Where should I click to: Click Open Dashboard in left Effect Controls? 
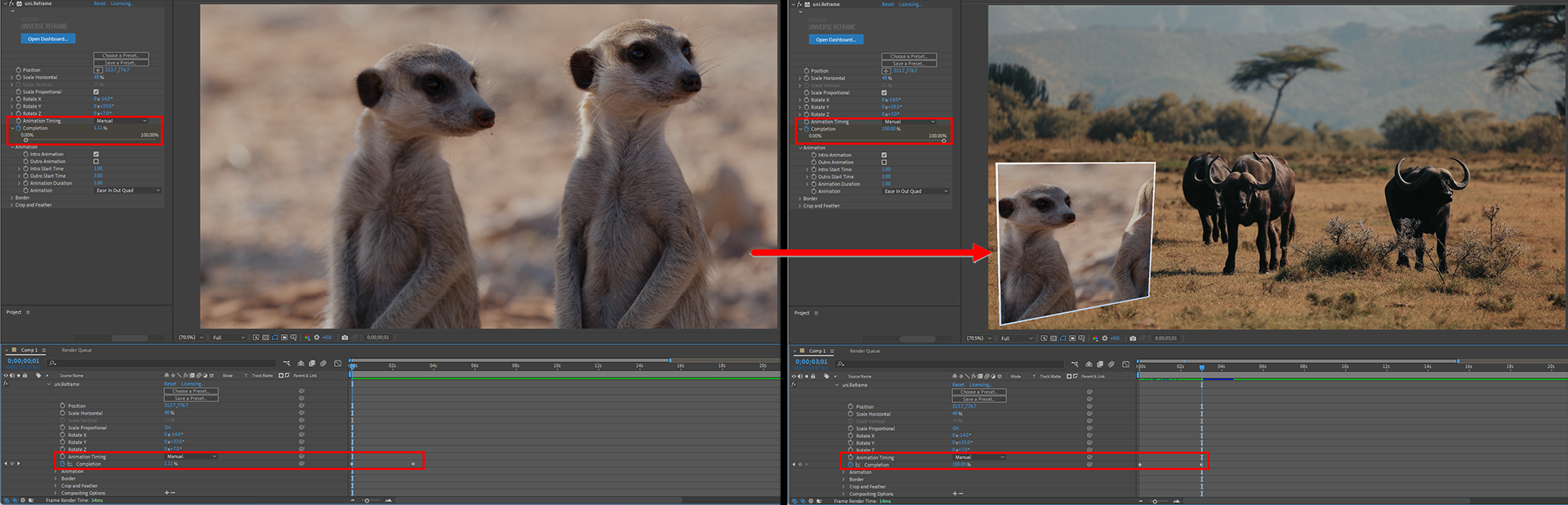coord(48,38)
